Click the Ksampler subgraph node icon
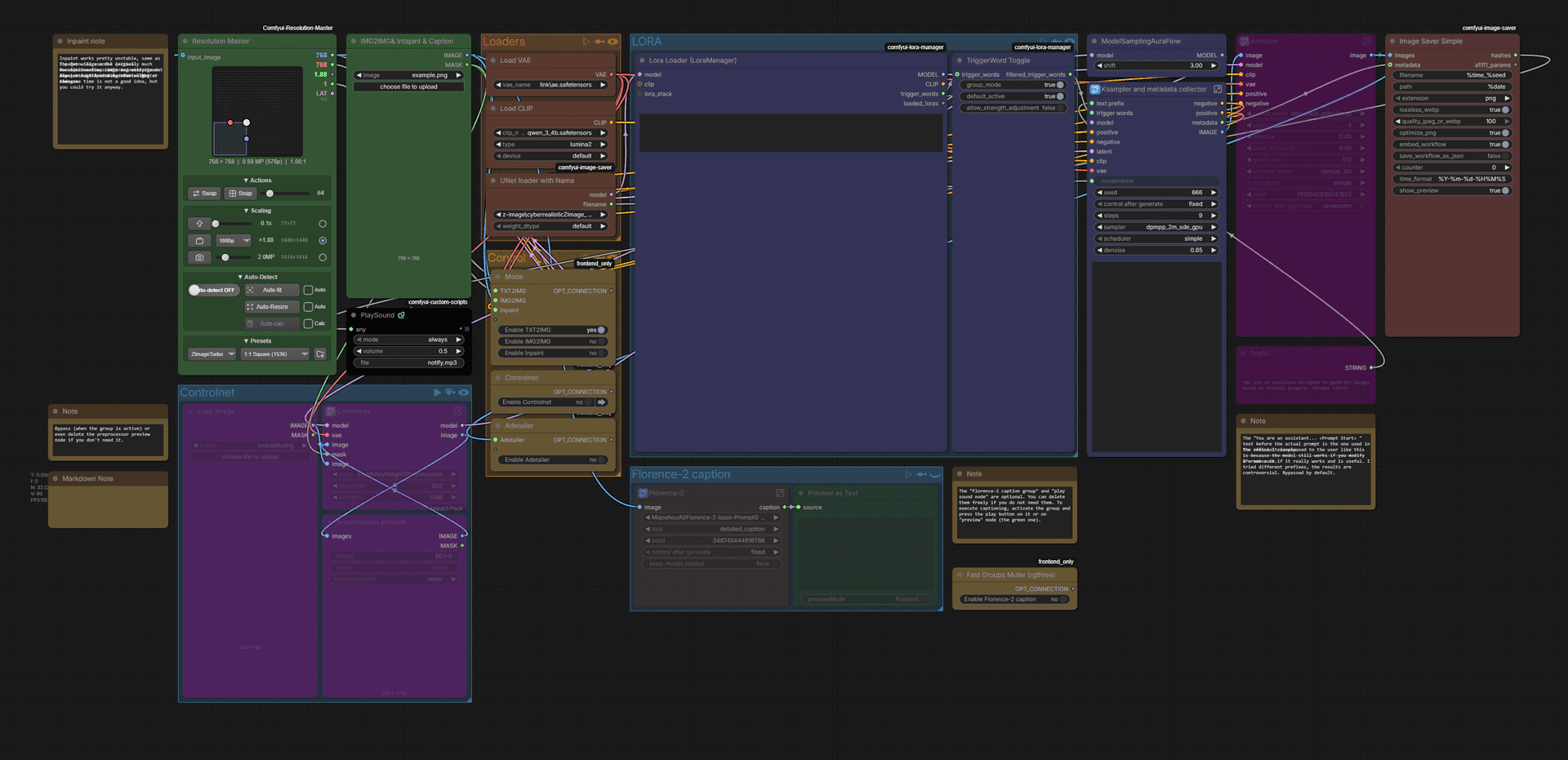 [1094, 90]
